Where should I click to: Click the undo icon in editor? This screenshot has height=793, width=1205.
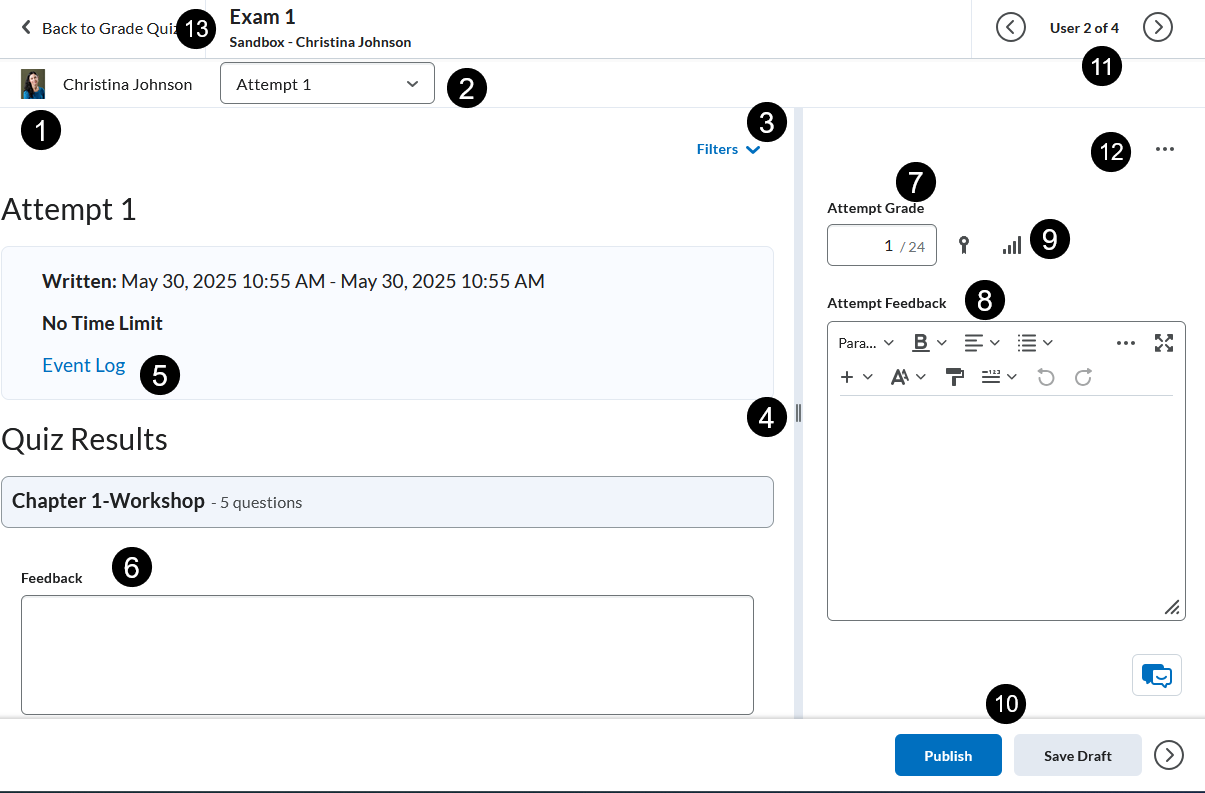[1046, 377]
